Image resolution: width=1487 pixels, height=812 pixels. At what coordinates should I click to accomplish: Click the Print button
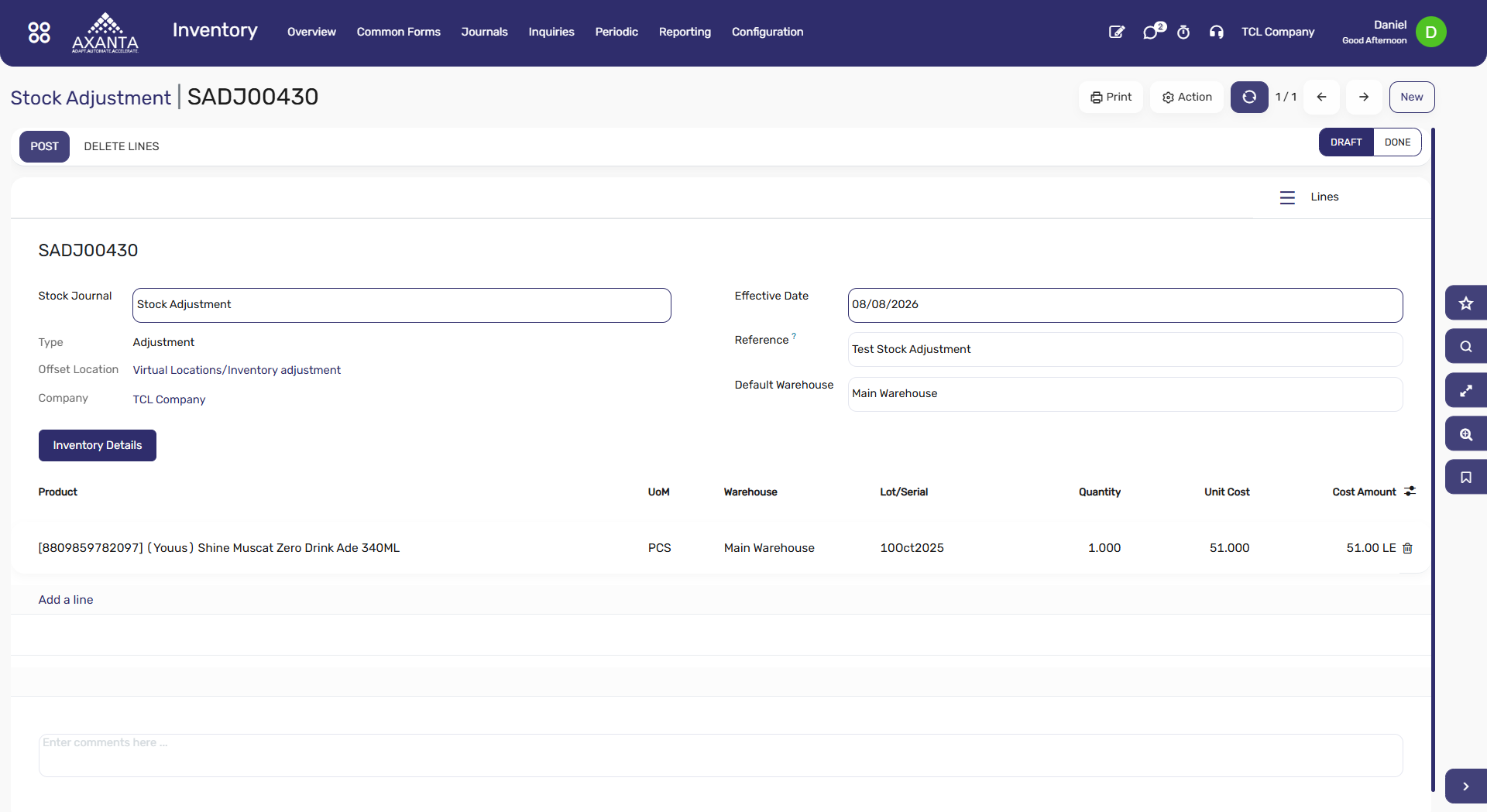point(1111,97)
